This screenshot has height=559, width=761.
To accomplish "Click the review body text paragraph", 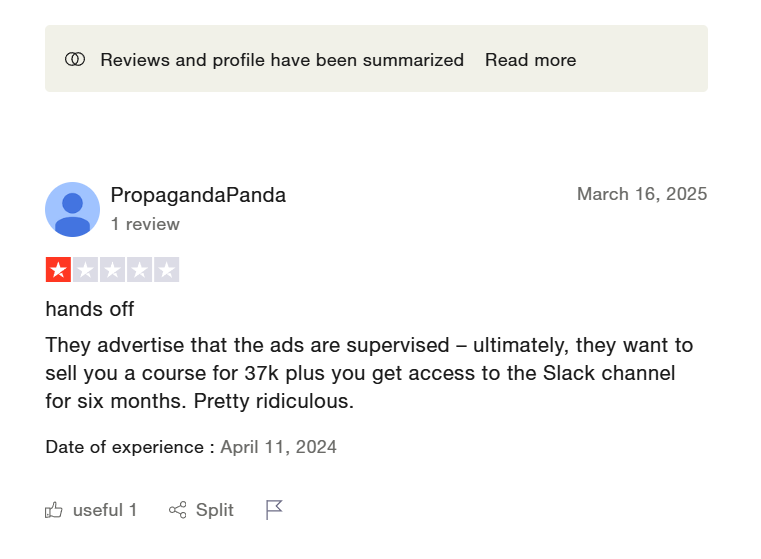I will pos(368,374).
